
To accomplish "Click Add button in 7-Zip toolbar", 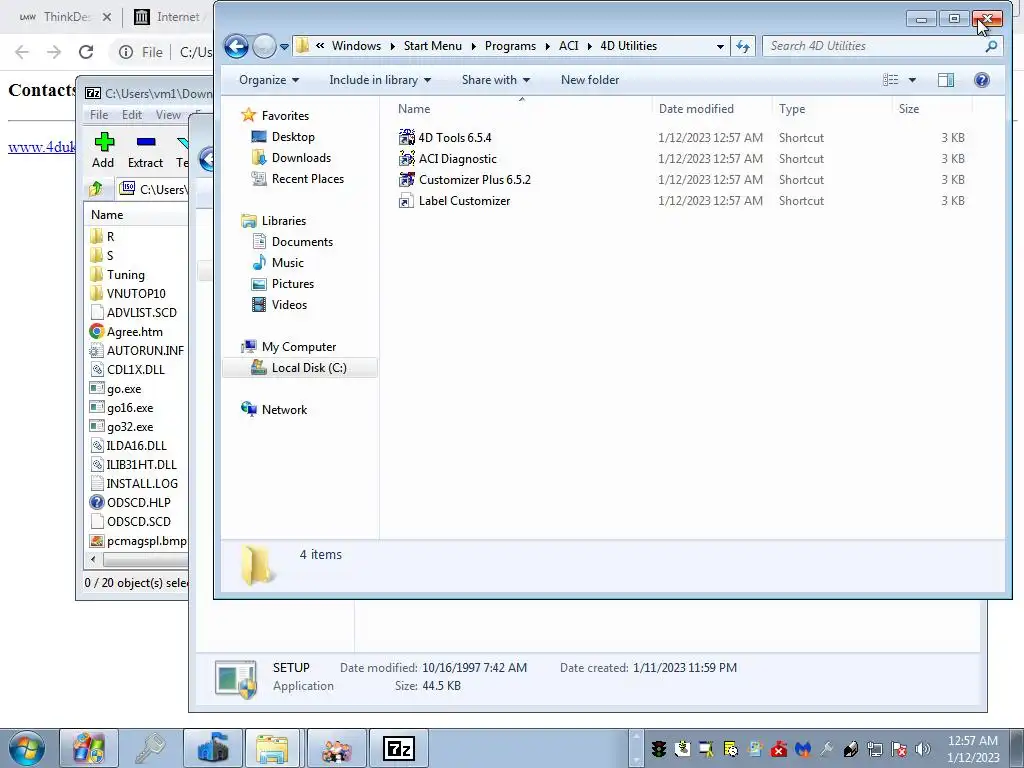I will (x=103, y=151).
